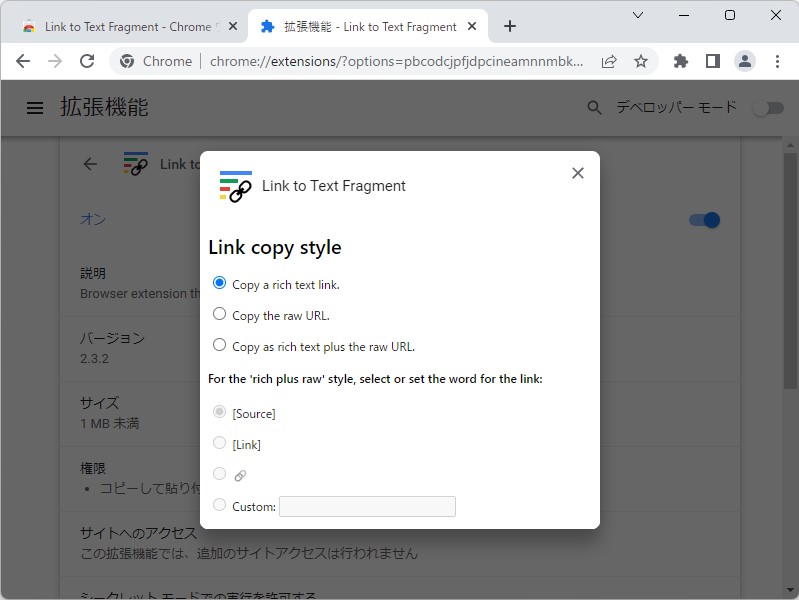Bookmark this tab with the star icon
This screenshot has width=799, height=600.
pos(641,62)
